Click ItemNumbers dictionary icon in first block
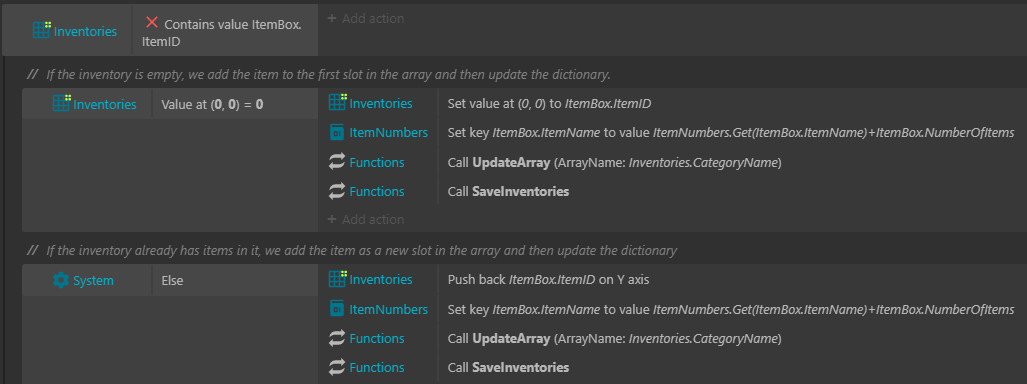Screen dimensions: 1027x384 pyautogui.click(x=337, y=132)
